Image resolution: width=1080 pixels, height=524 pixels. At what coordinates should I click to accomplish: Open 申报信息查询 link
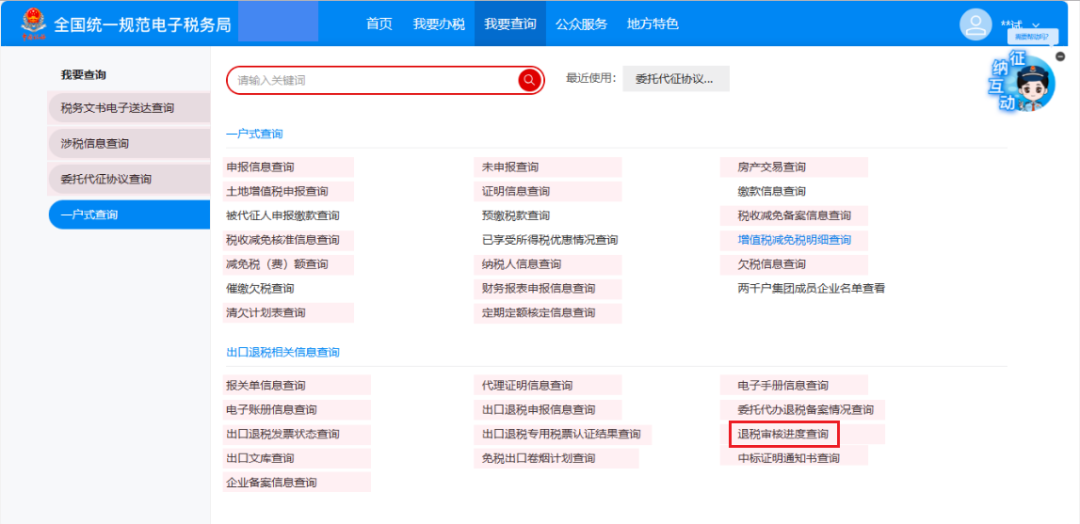[260, 167]
